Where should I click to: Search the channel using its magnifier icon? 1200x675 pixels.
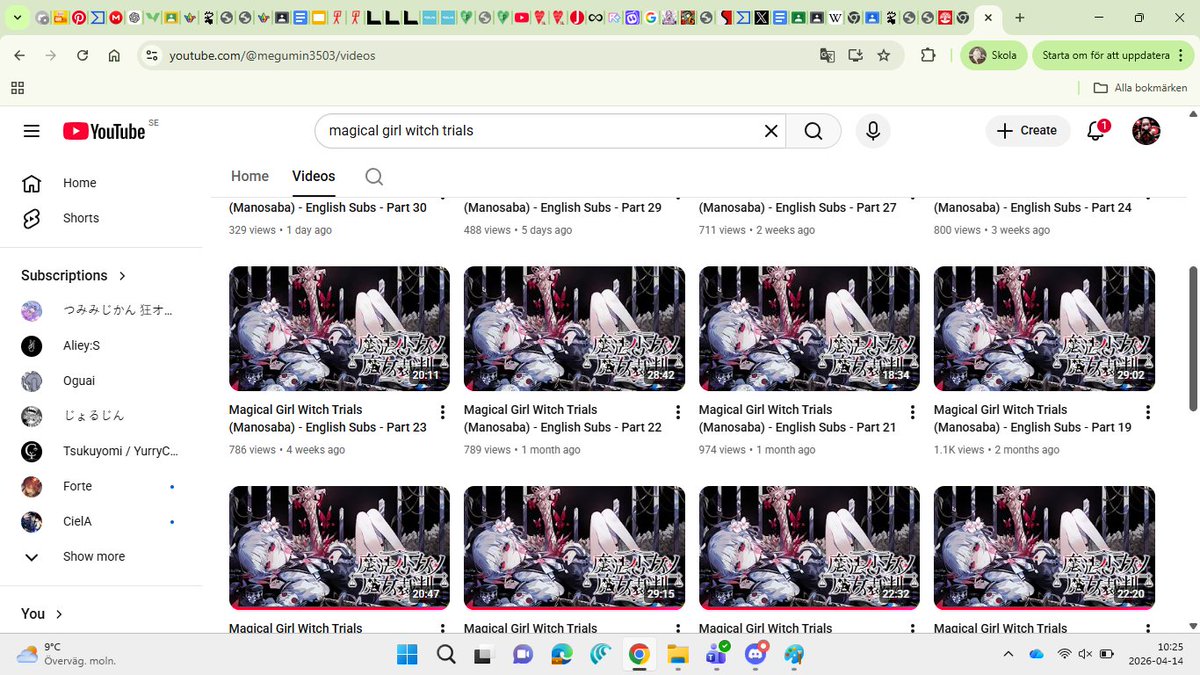click(x=374, y=177)
